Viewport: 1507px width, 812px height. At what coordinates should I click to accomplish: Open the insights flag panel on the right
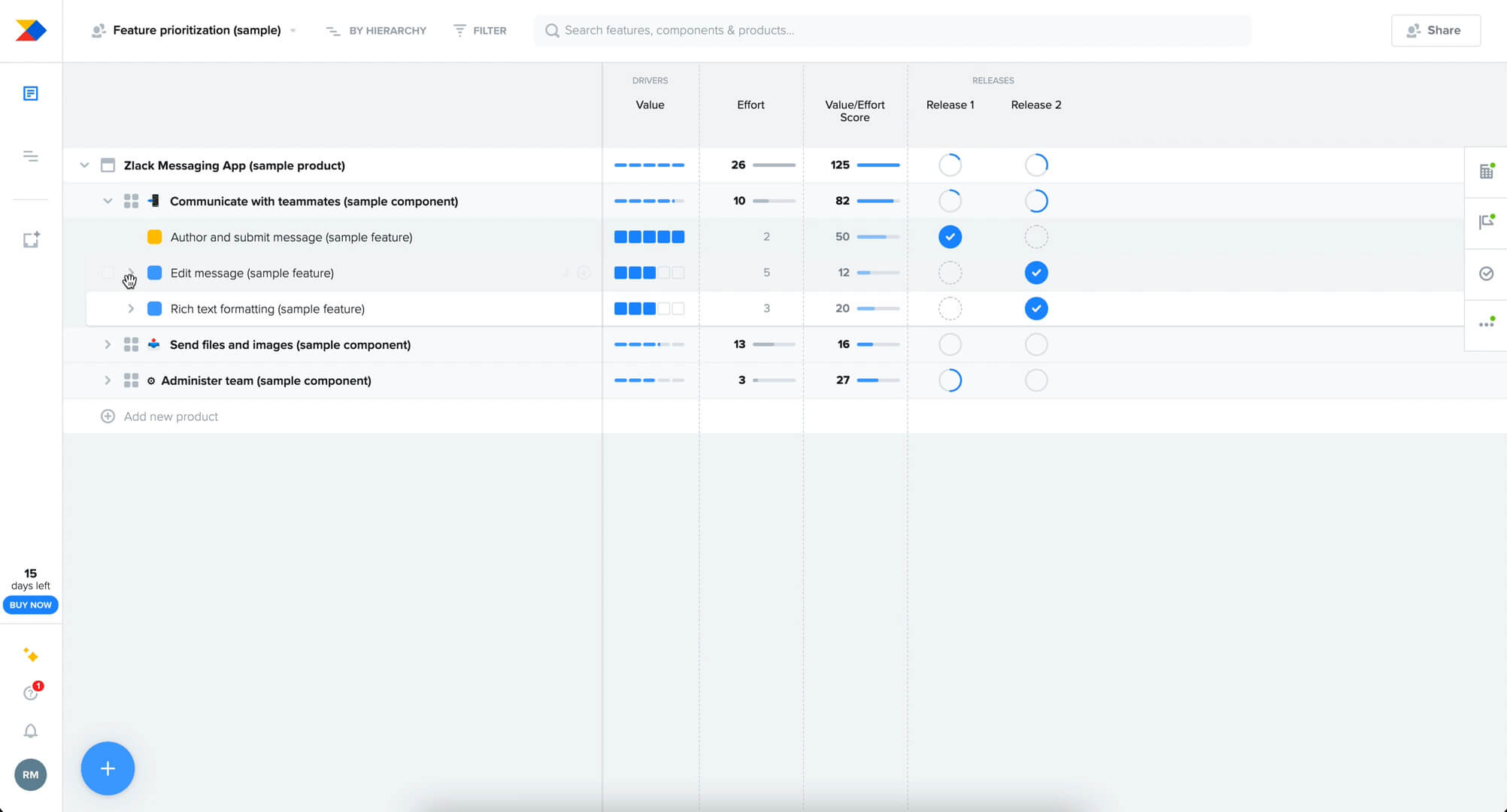(x=1486, y=223)
